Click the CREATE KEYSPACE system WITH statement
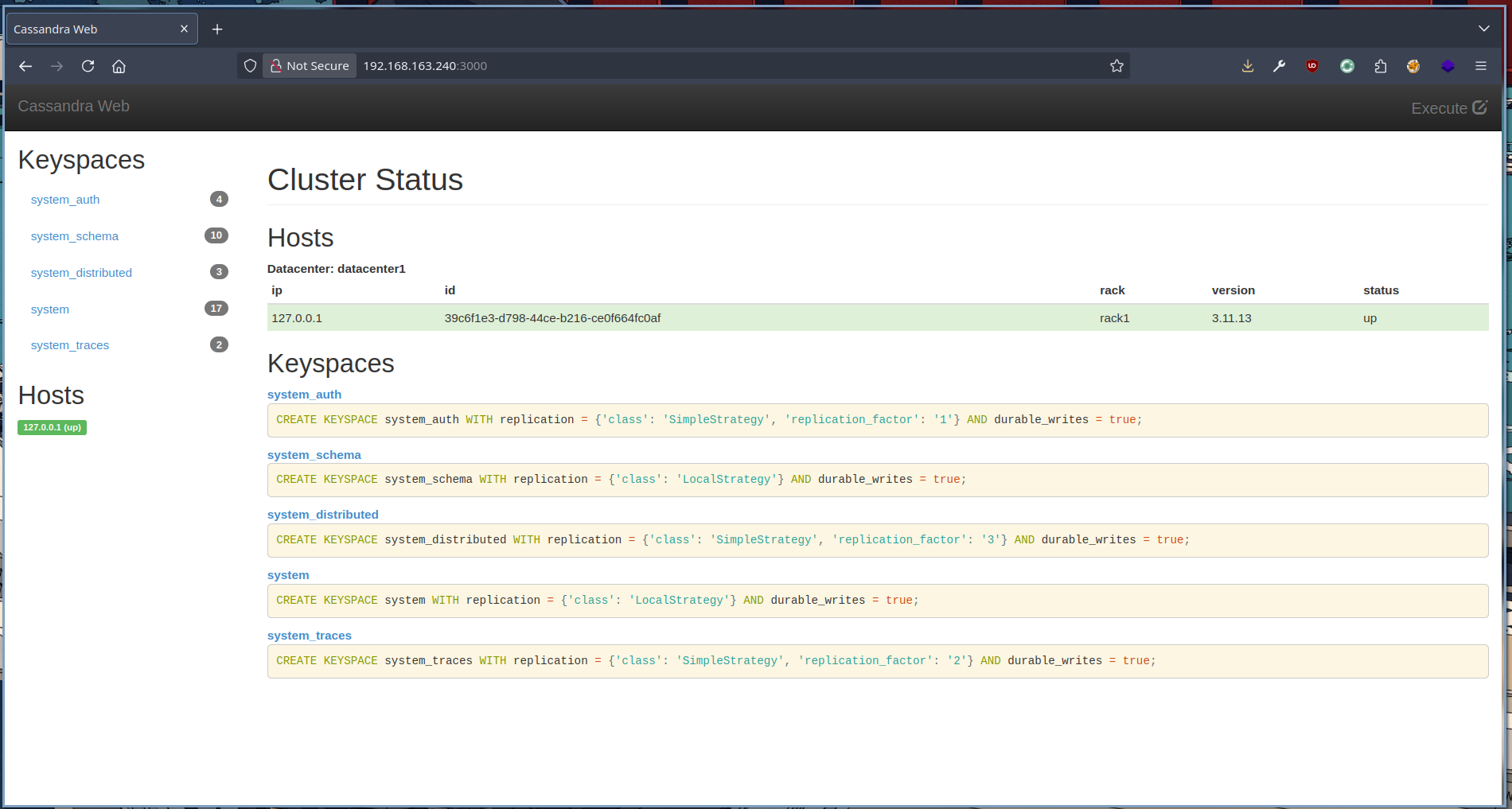This screenshot has width=1512, height=809. [878, 601]
